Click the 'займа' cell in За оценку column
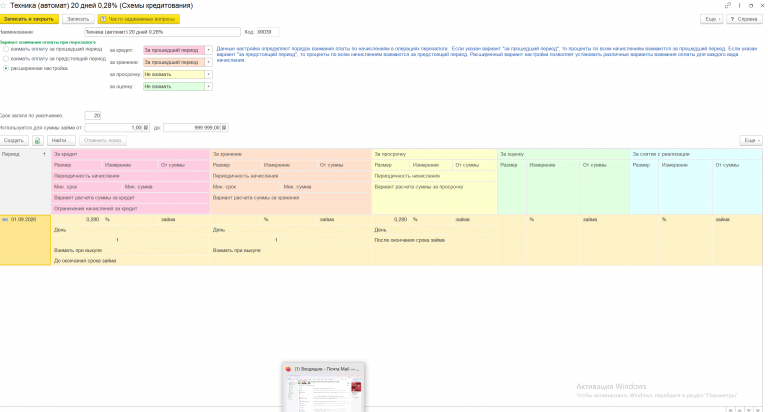The height and width of the screenshot is (412, 768). pos(604,219)
